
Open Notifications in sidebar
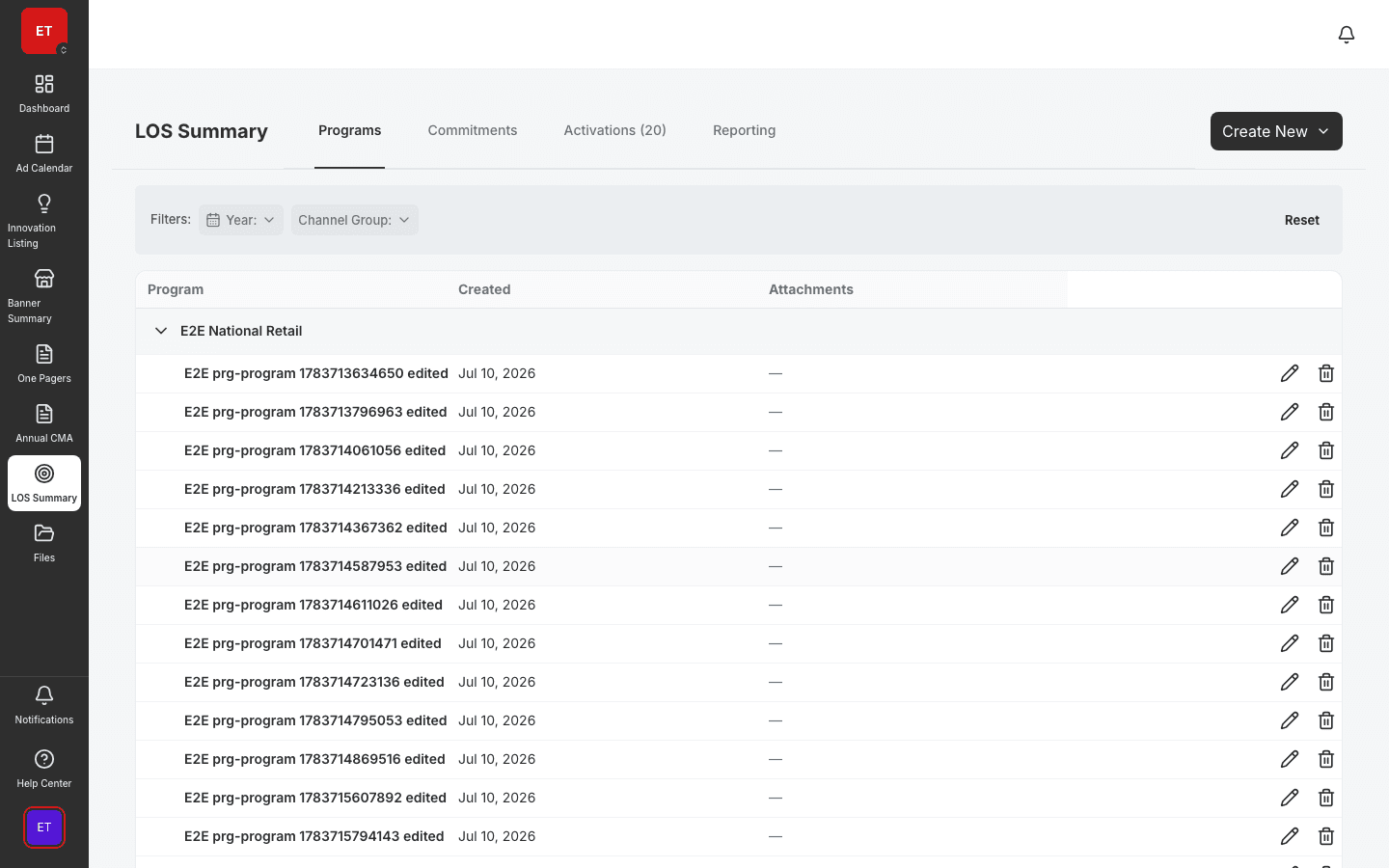pos(44,706)
